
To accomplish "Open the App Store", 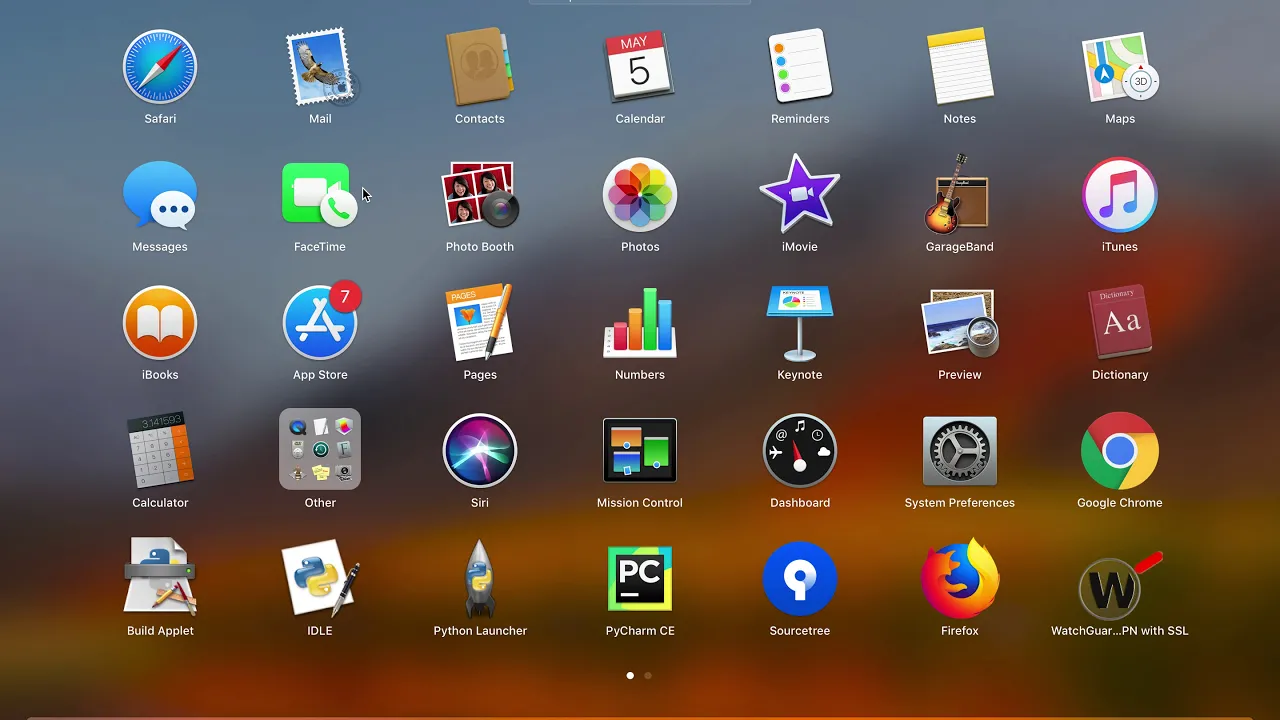I will (x=320, y=323).
